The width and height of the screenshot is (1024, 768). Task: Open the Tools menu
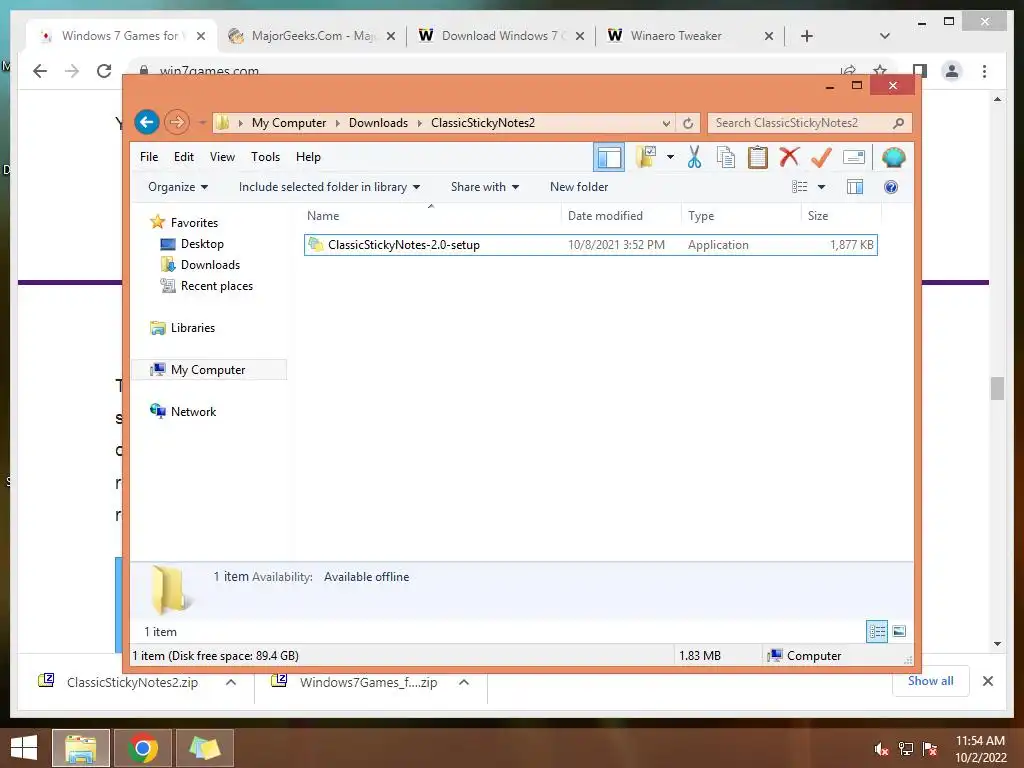265,157
